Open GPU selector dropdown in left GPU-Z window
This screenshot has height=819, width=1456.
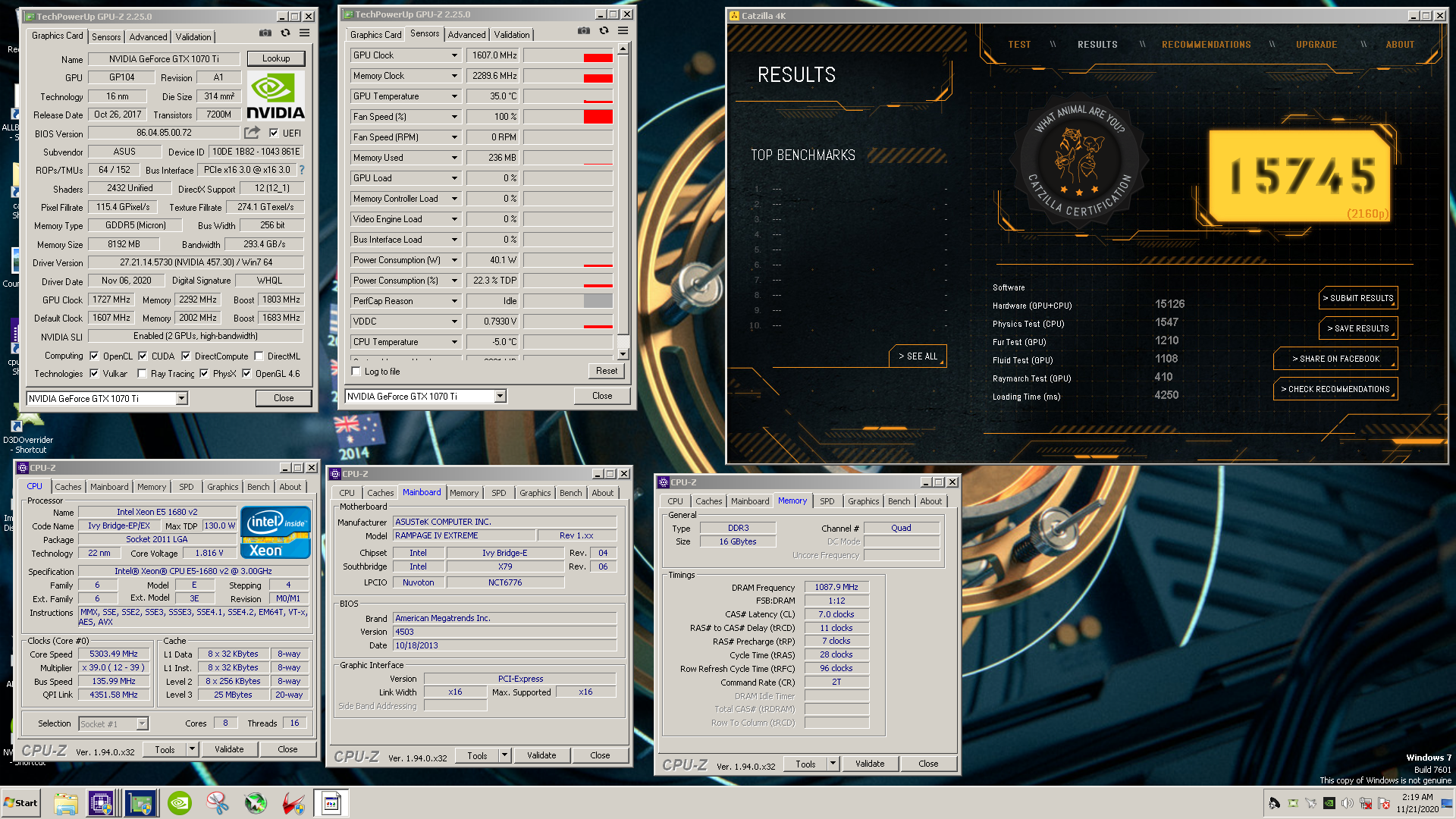click(181, 398)
